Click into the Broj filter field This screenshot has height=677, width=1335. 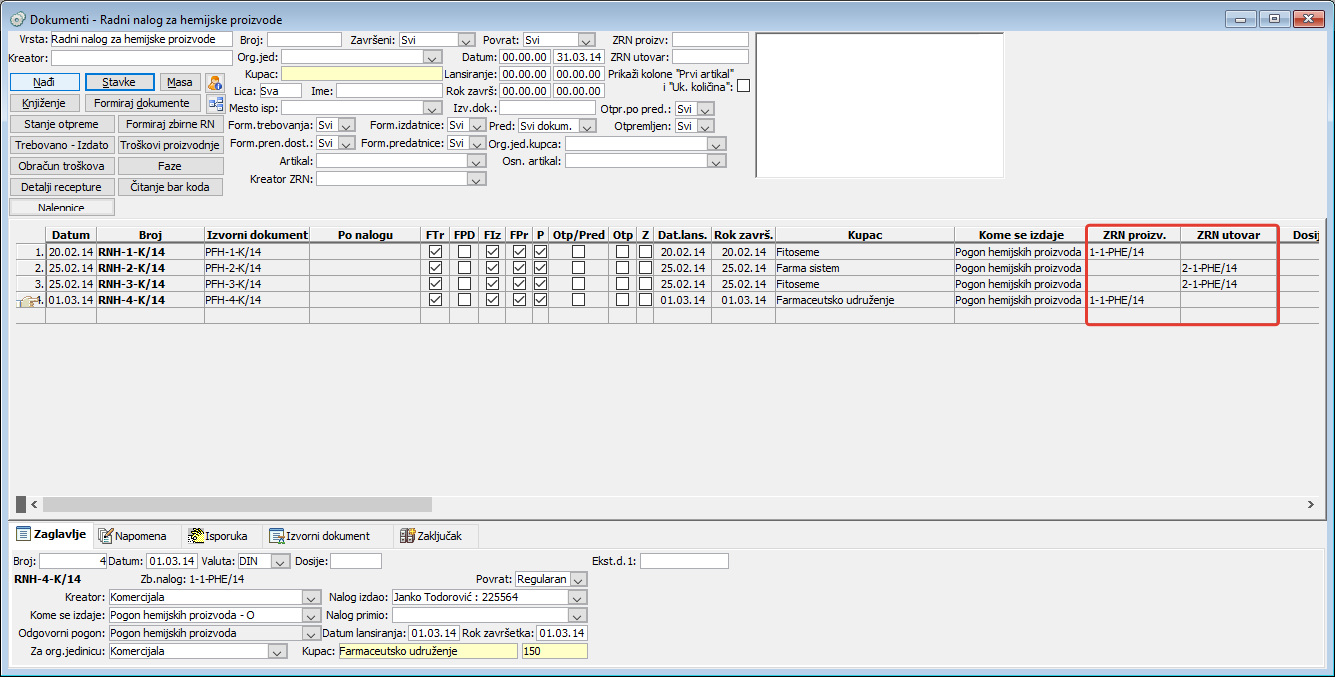(304, 39)
